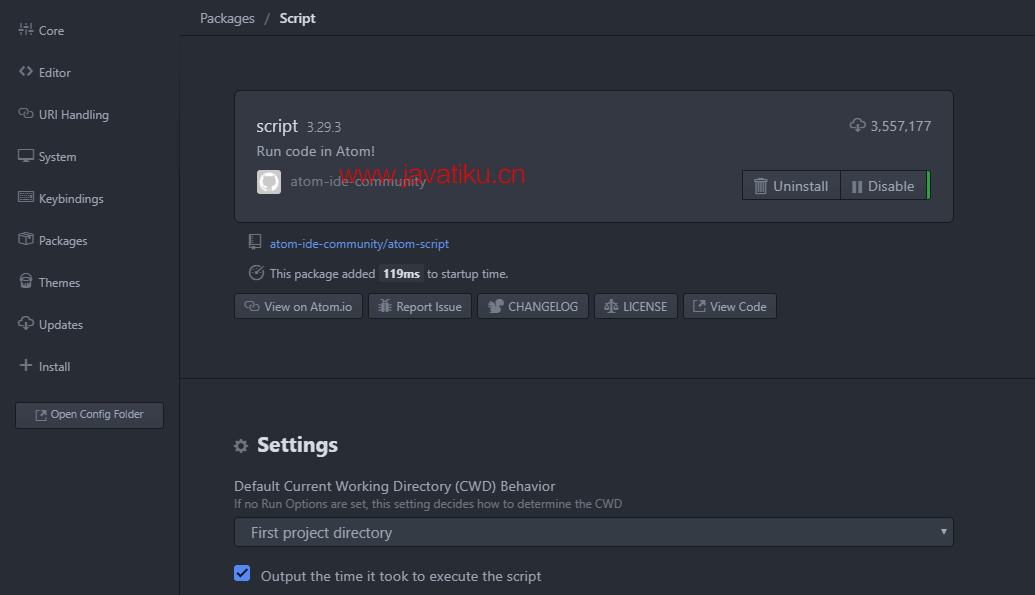Disable the script package
Image resolution: width=1035 pixels, height=595 pixels.
(883, 186)
